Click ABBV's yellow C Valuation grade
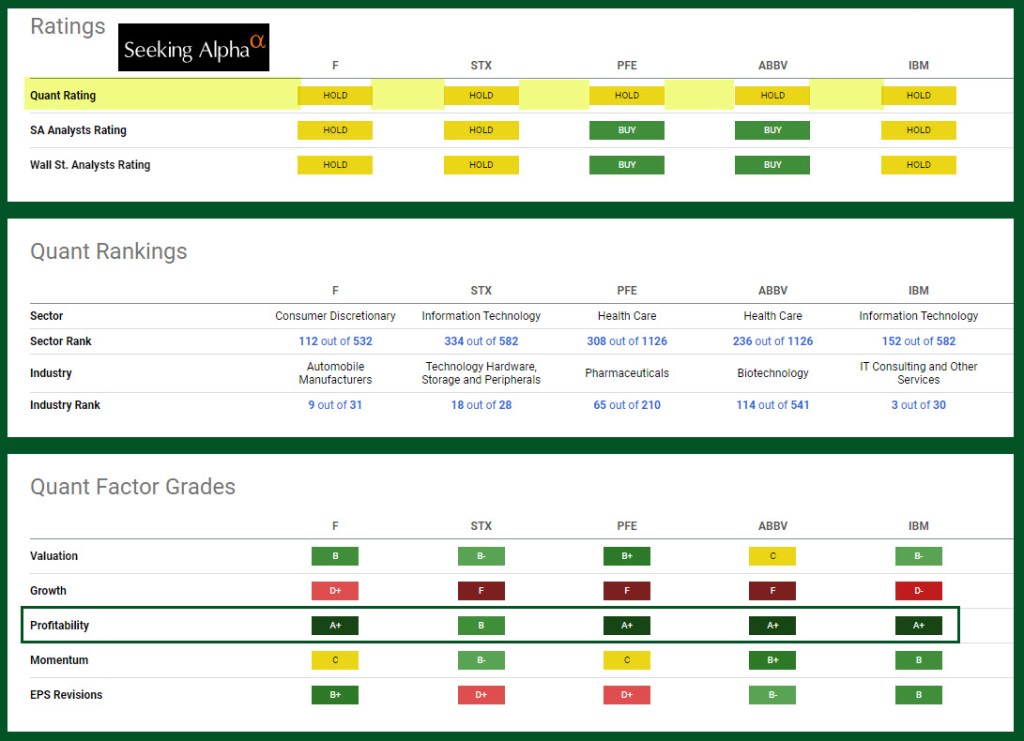This screenshot has width=1024, height=741. (x=772, y=556)
